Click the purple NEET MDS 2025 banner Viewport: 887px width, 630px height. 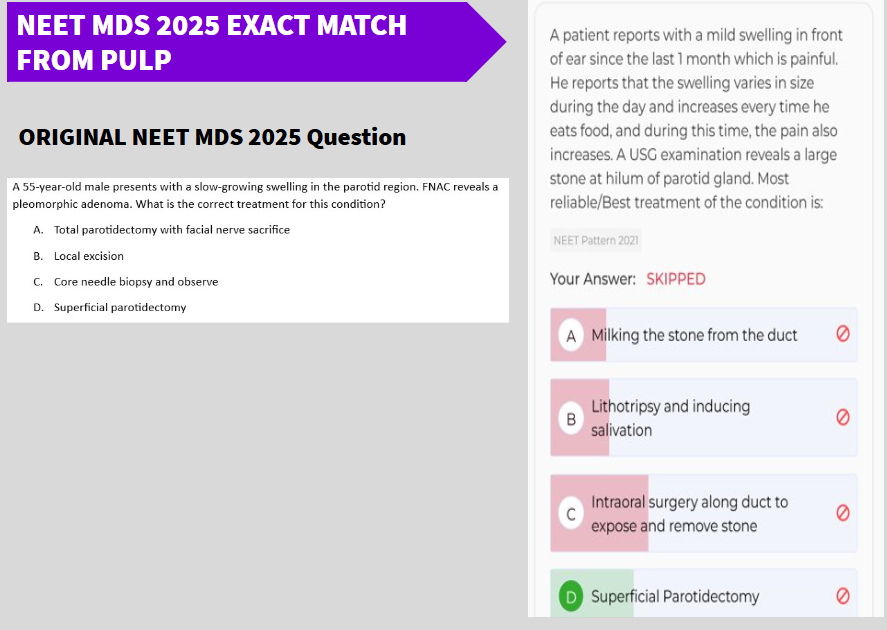pos(256,42)
